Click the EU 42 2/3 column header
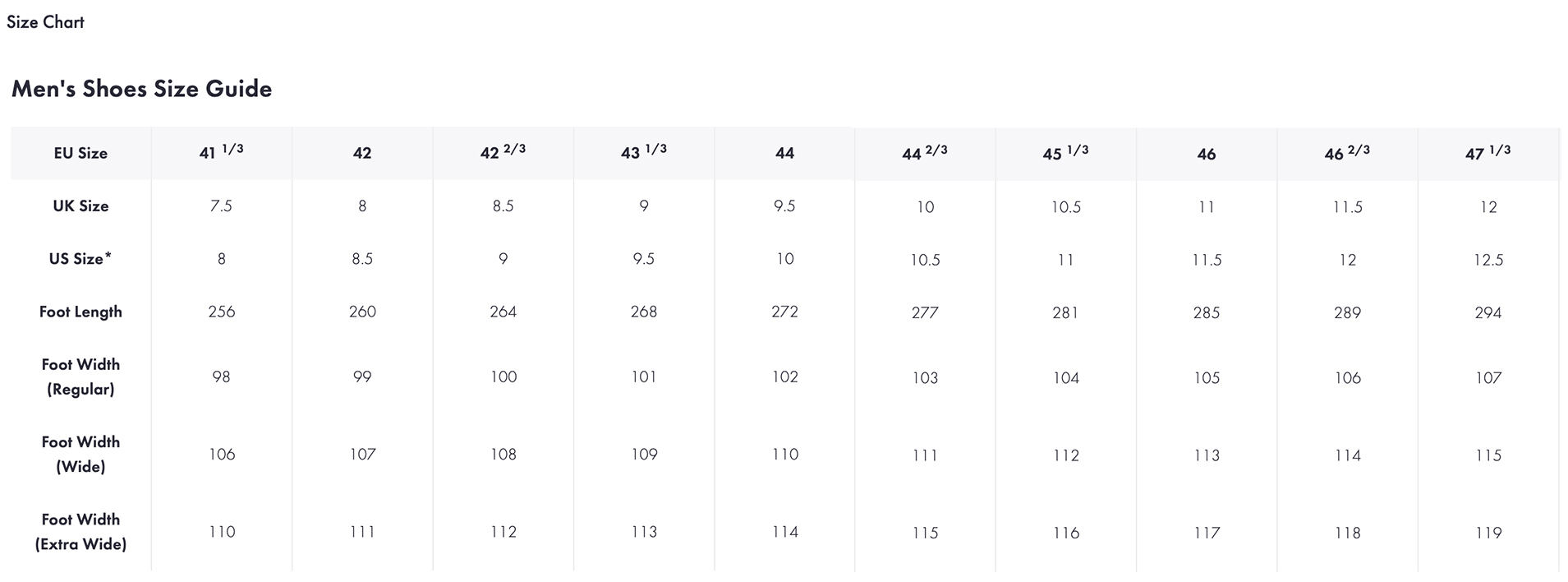1568x582 pixels. 503,152
